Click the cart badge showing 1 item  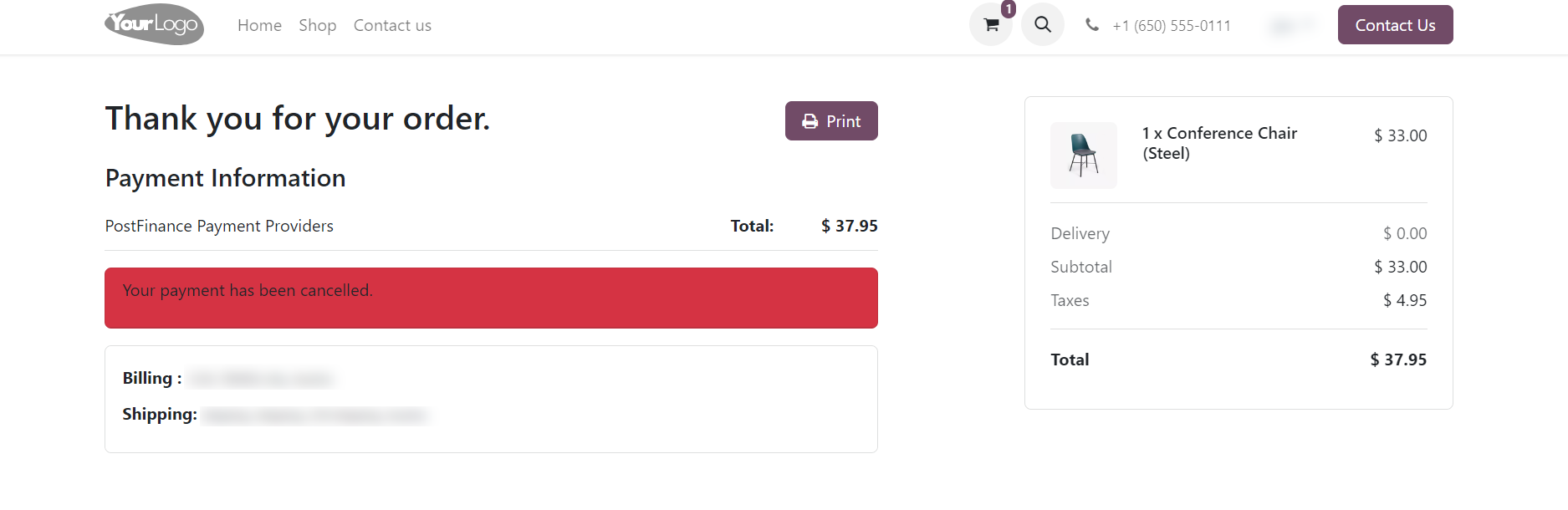pos(1009,10)
